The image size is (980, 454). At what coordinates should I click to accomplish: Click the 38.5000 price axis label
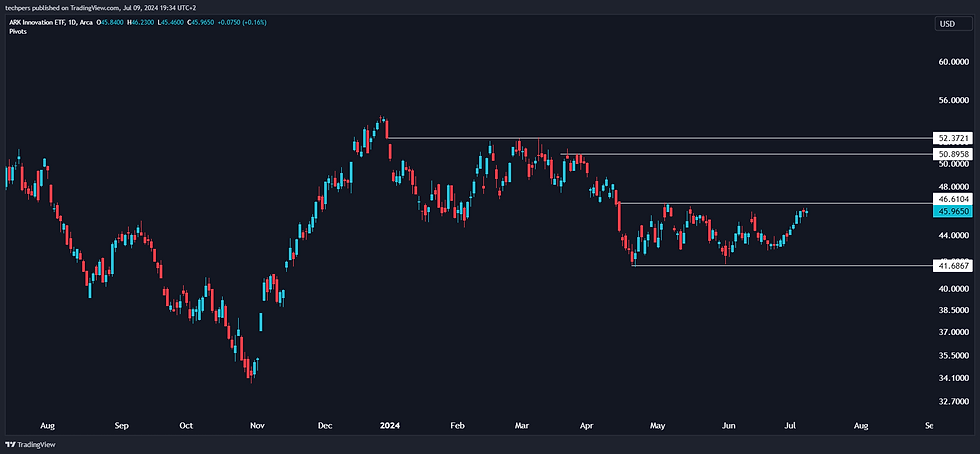952,310
